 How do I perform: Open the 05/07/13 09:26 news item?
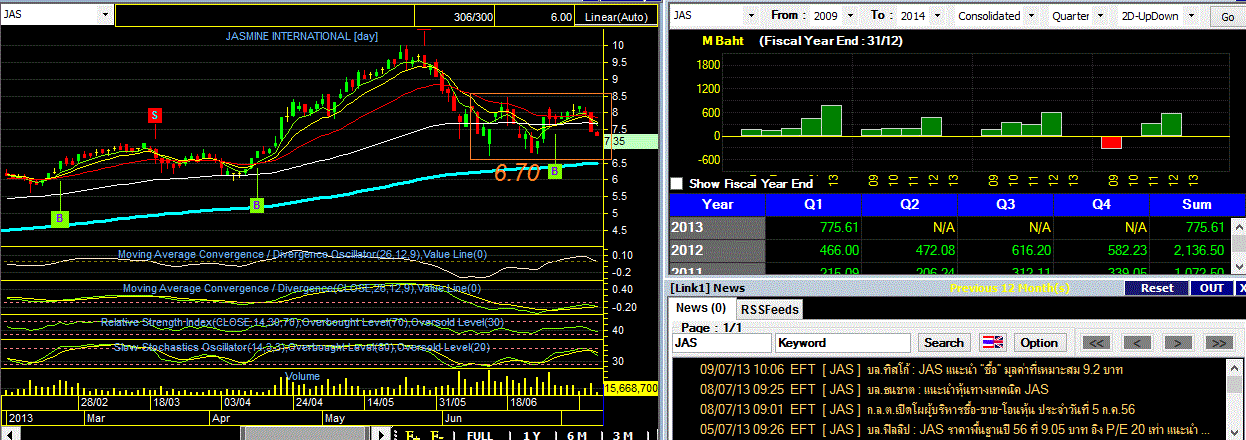[x=955, y=429]
